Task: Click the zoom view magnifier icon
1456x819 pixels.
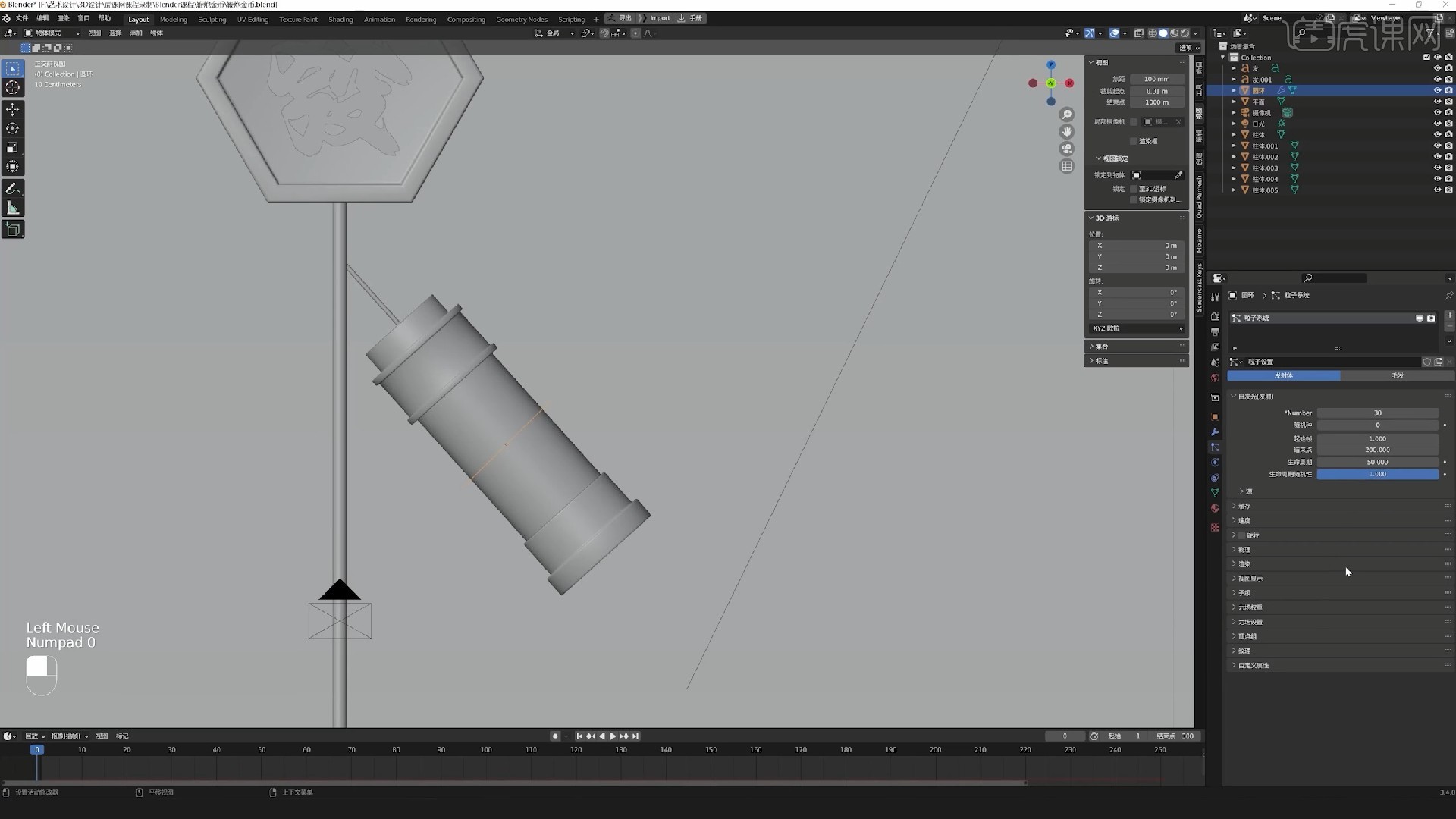Action: [x=1067, y=115]
